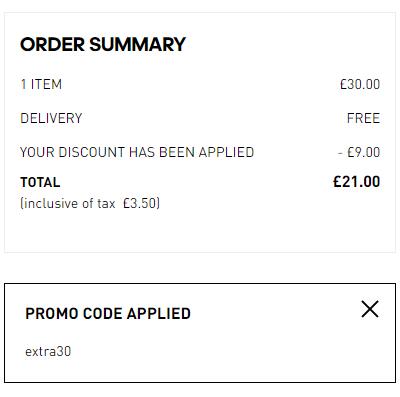Viewport: 400px width, 397px height.
Task: Select the ORDER SUMMARY heading
Action: pyautogui.click(x=103, y=44)
